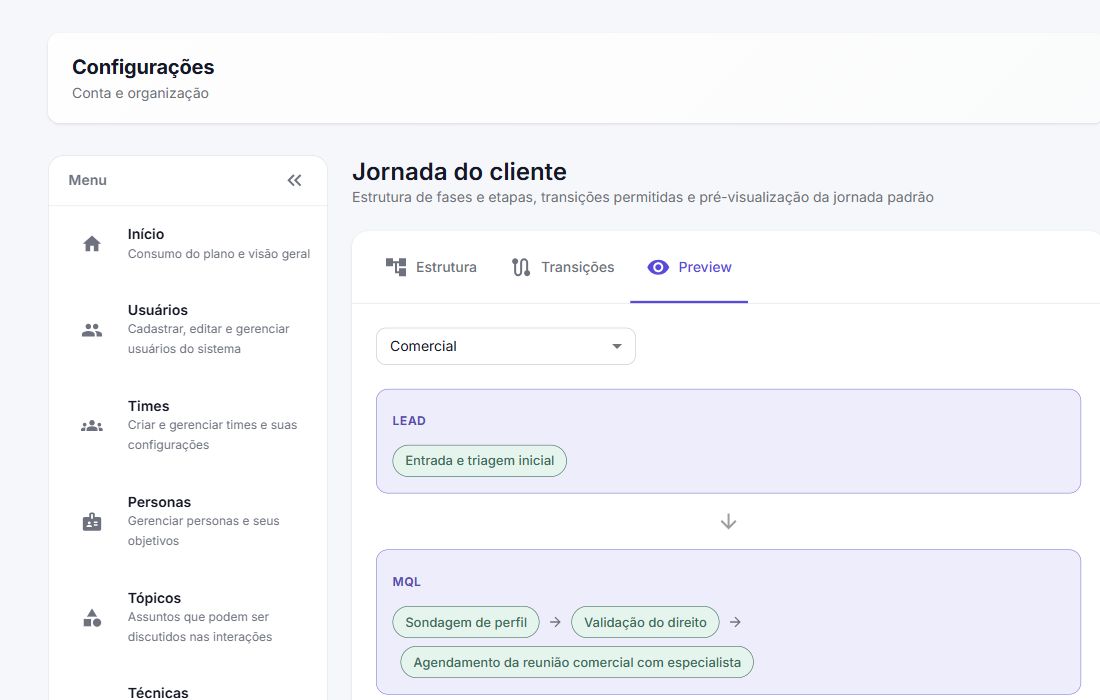Click Estrutura de fases e etapas description

click(643, 197)
